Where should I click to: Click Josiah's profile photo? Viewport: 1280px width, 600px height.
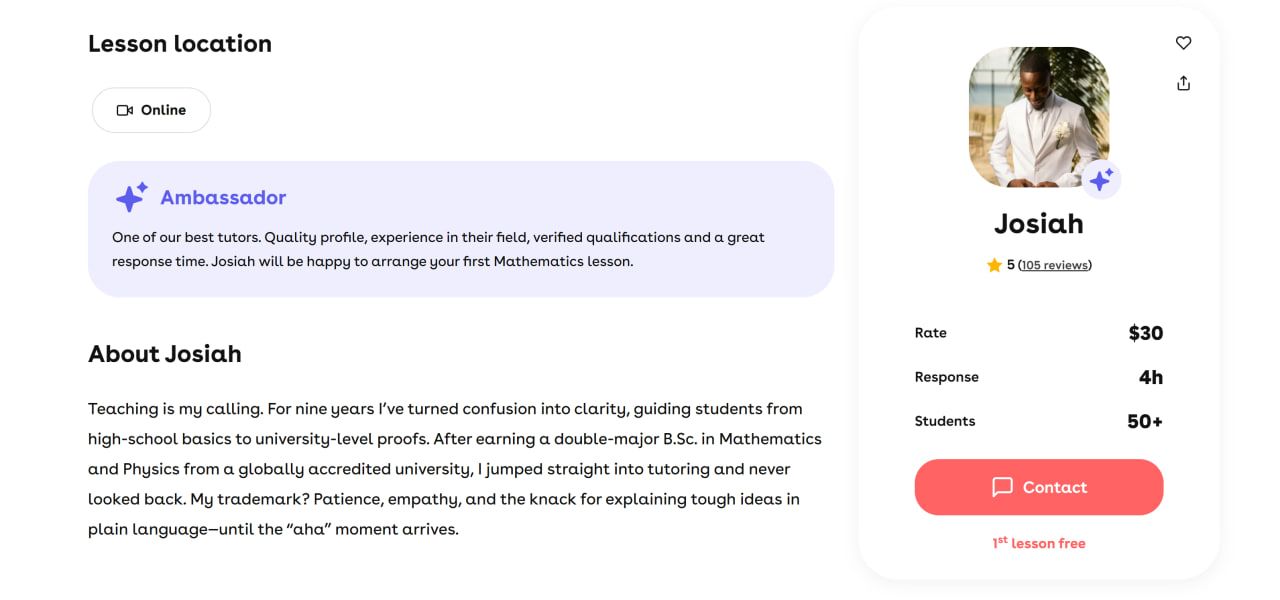click(x=1038, y=115)
